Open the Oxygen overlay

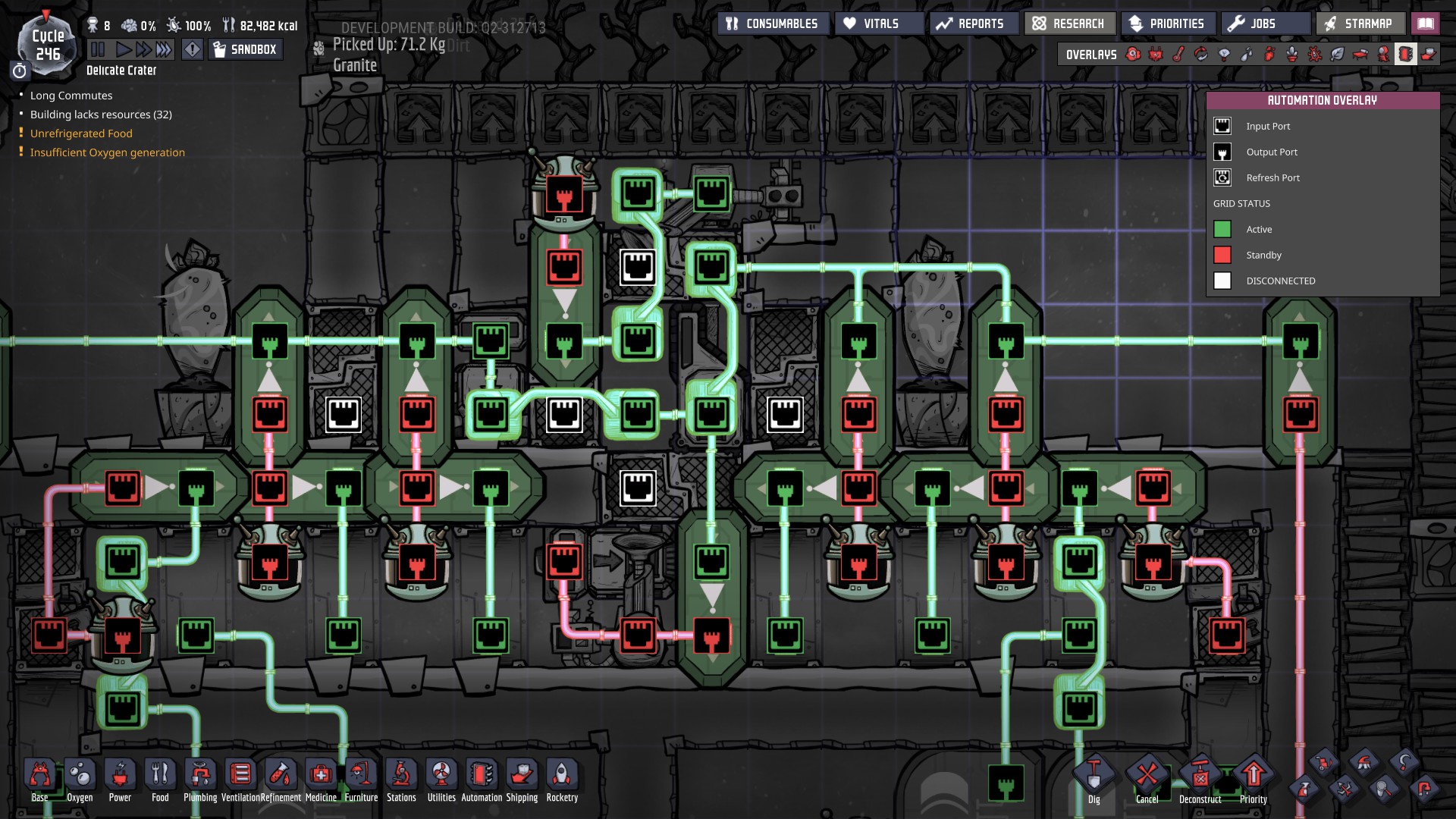click(1133, 54)
